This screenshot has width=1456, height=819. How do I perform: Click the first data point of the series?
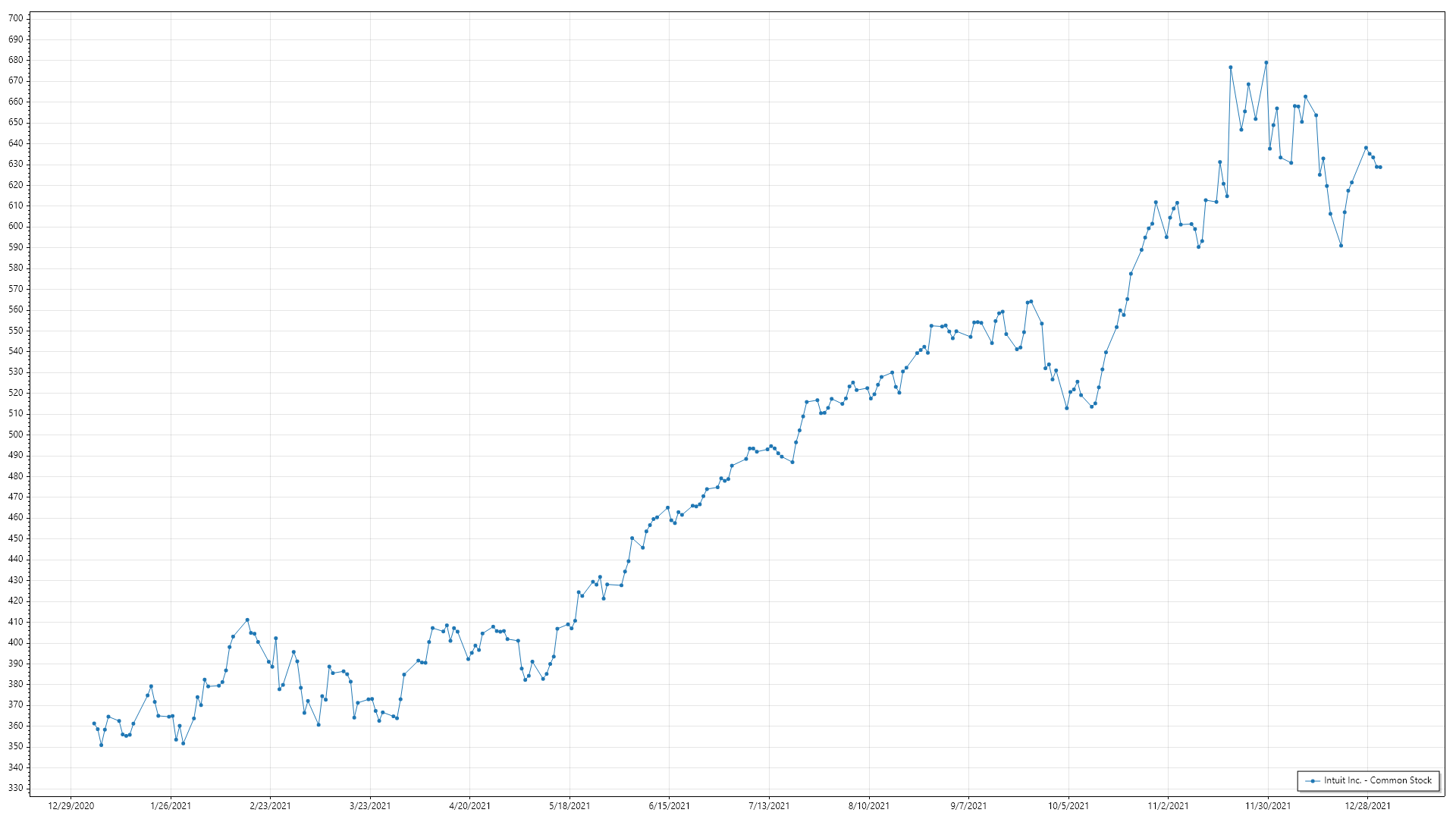pyautogui.click(x=94, y=723)
